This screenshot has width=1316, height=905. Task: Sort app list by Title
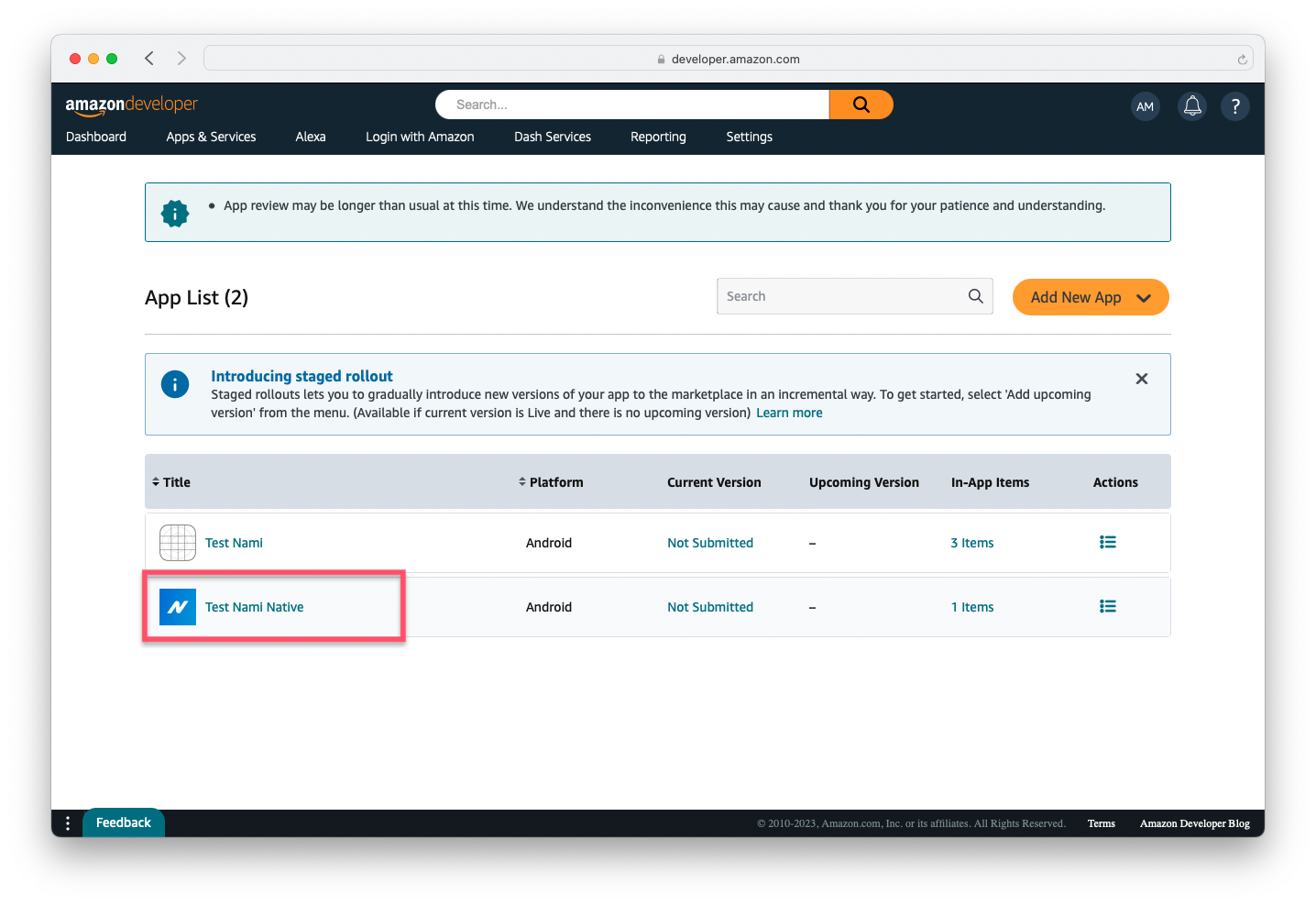point(171,482)
